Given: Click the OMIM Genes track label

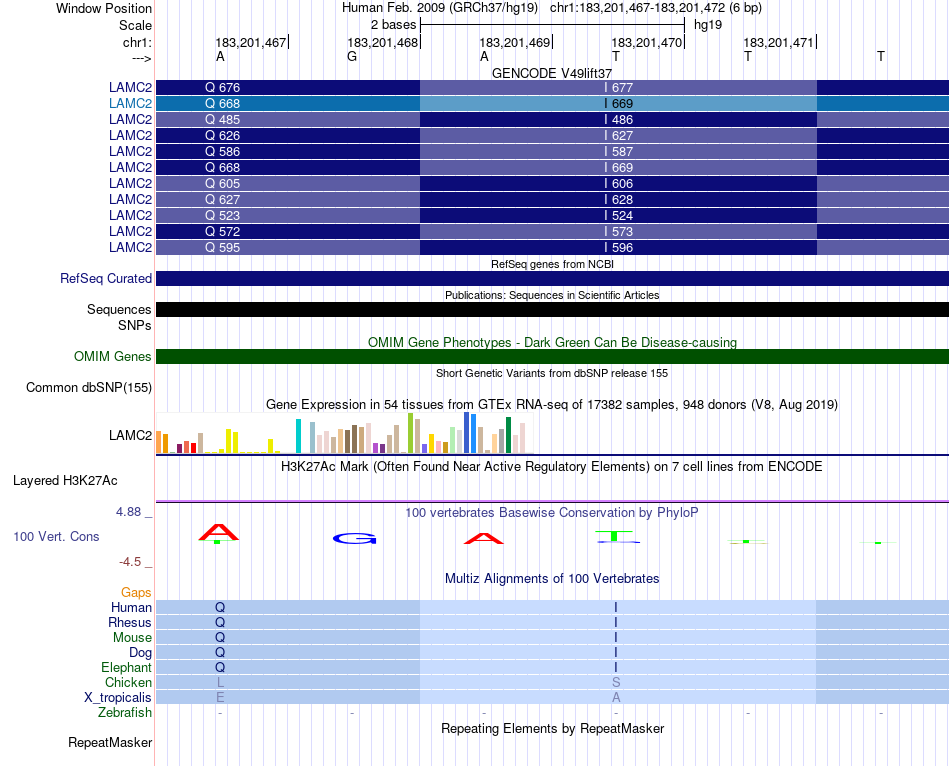Looking at the screenshot, I should (113, 356).
